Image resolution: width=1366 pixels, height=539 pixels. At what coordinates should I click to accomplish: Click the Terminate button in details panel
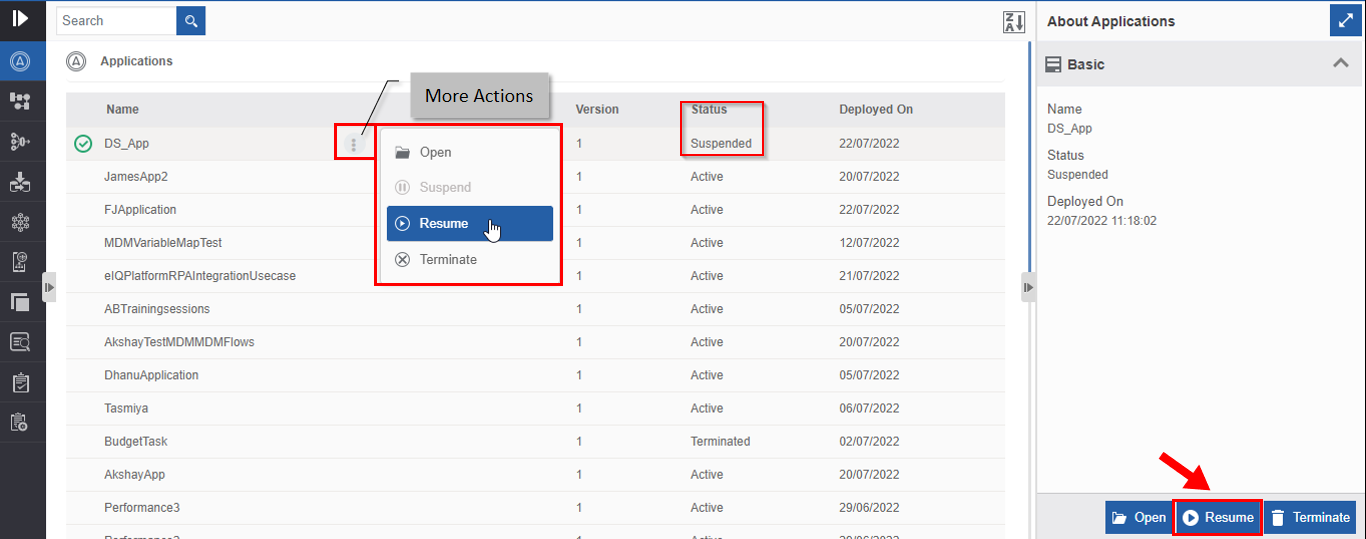[1311, 517]
